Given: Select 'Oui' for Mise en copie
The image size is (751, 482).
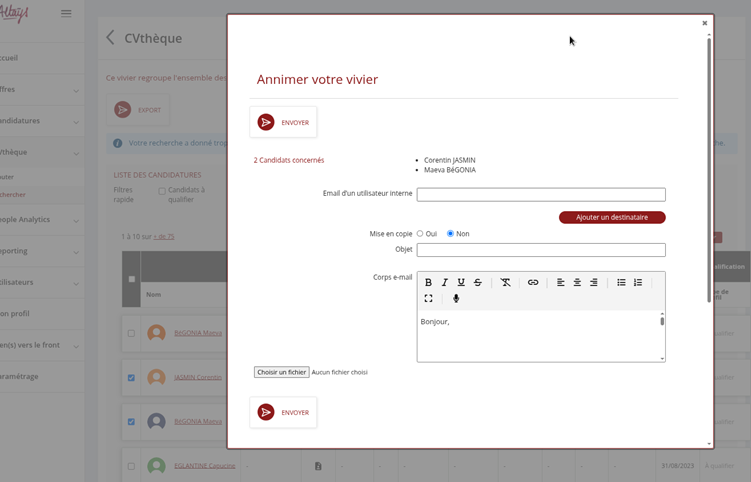Looking at the screenshot, I should pyautogui.click(x=420, y=234).
